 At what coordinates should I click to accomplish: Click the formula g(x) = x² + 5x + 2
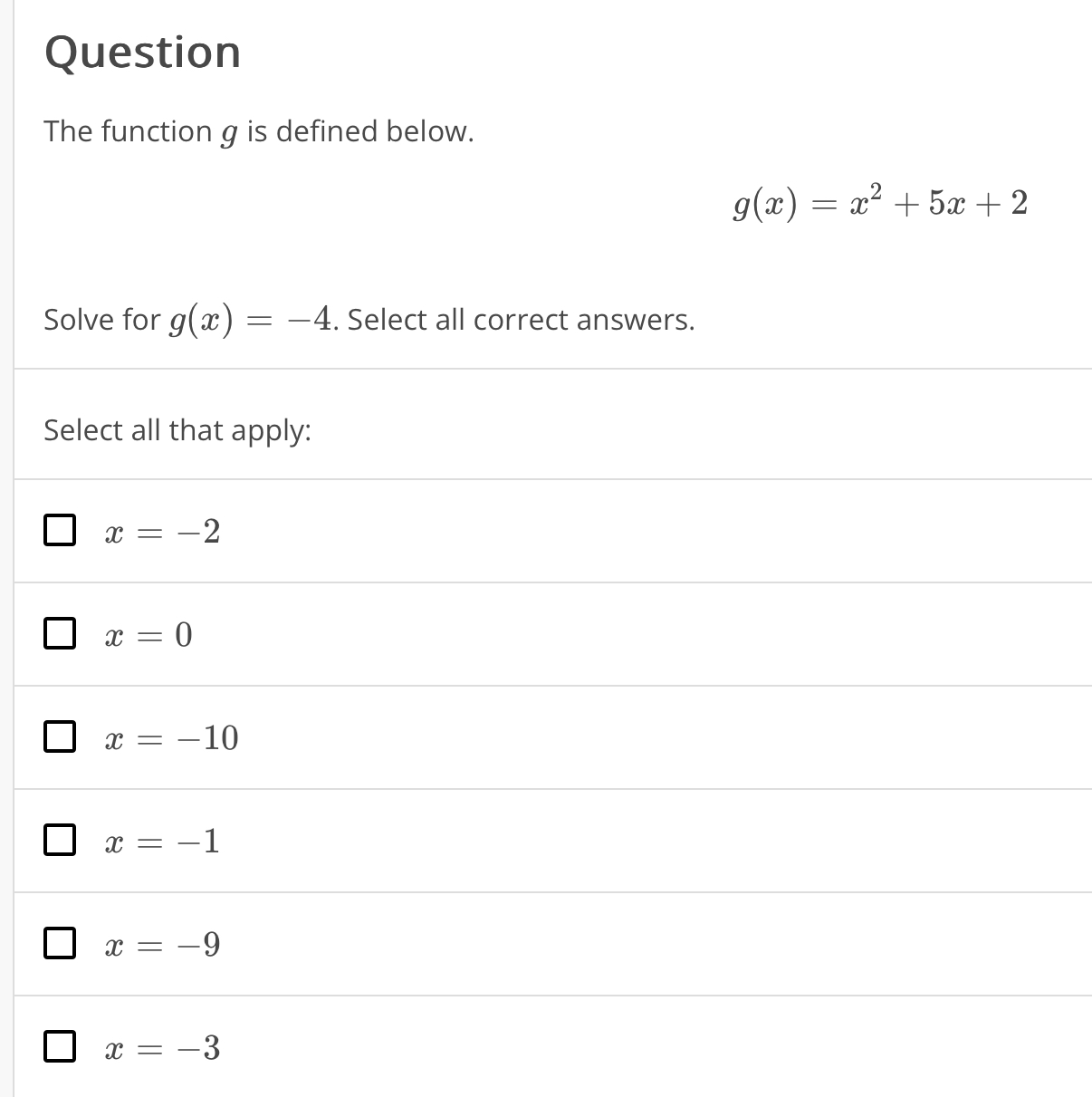coord(879,204)
